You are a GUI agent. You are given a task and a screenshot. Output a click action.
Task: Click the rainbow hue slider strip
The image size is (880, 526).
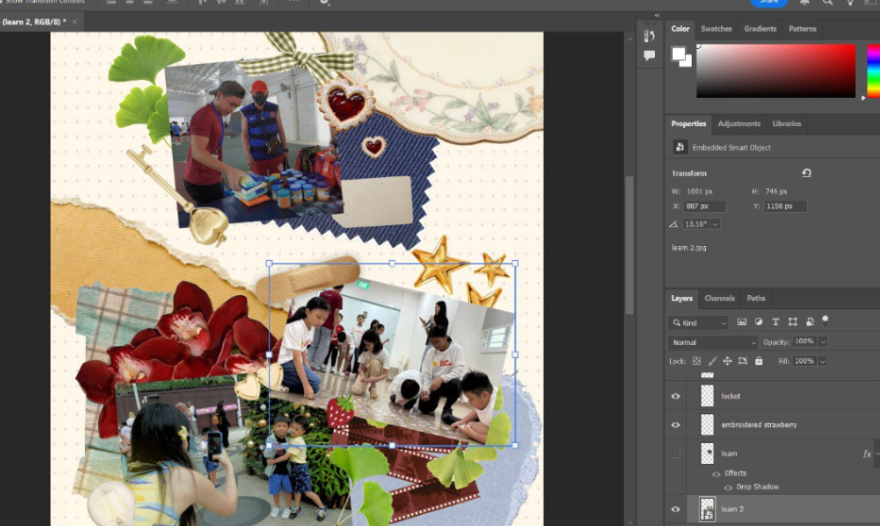point(873,71)
